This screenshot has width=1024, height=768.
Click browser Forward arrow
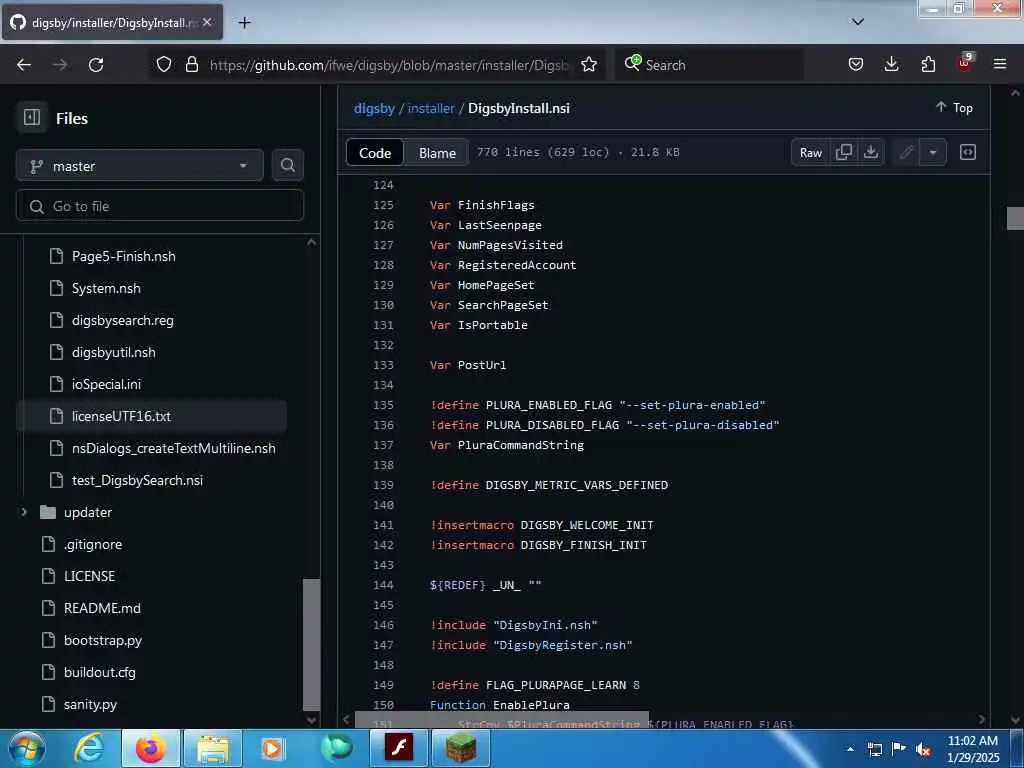60,64
